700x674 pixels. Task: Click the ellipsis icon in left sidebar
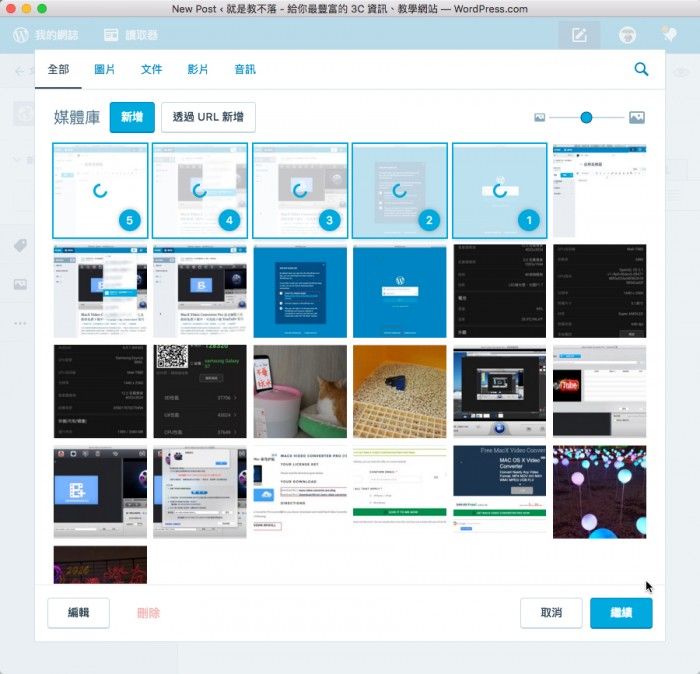(20, 323)
